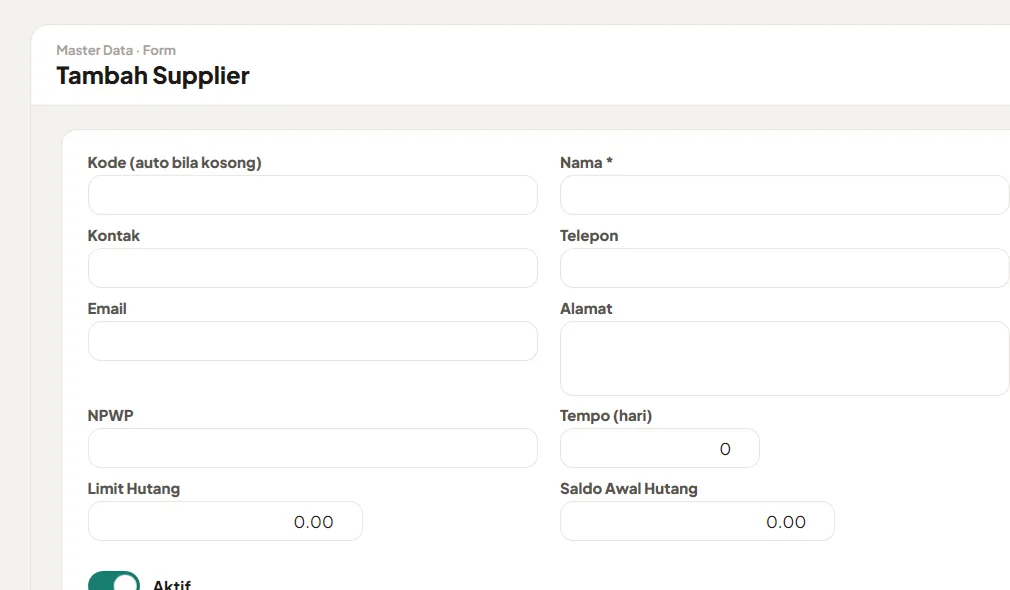Focus the Nama input field
The width and height of the screenshot is (1010, 590).
point(785,195)
